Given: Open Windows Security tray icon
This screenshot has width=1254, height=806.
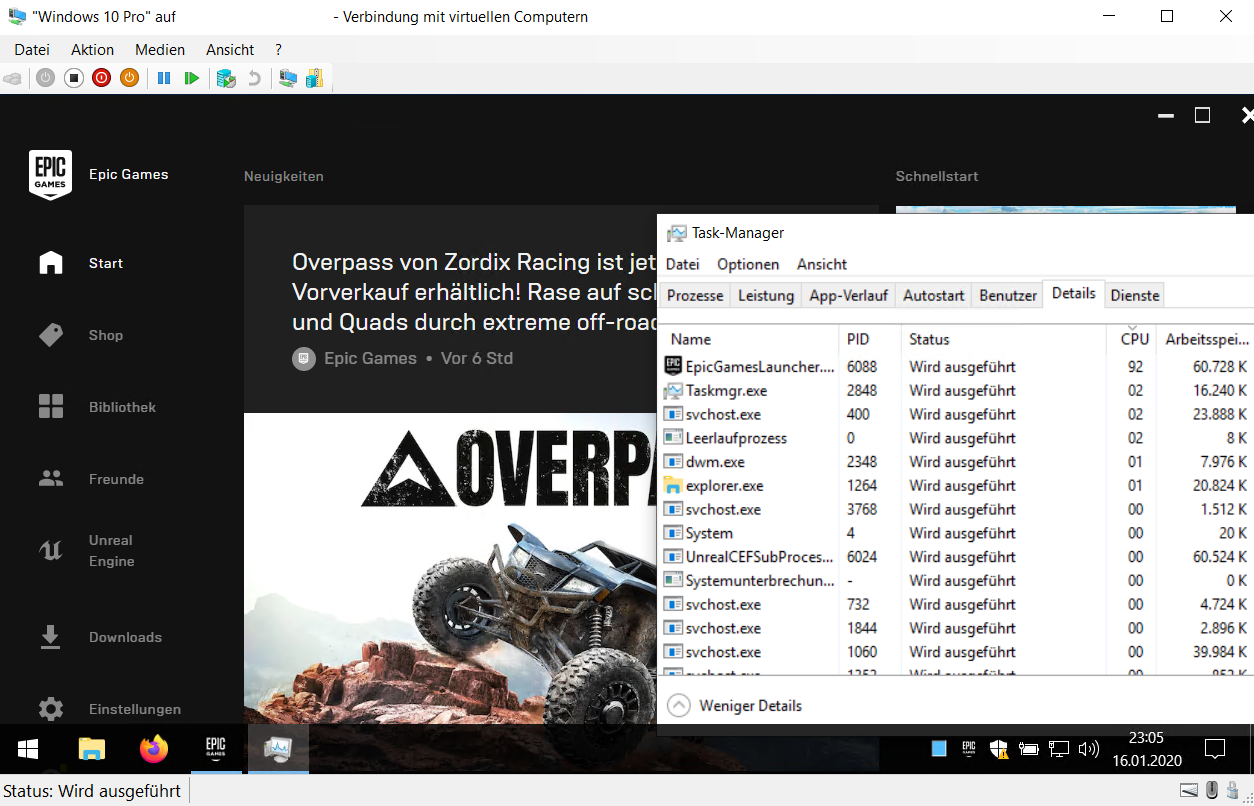Looking at the screenshot, I should tap(997, 748).
